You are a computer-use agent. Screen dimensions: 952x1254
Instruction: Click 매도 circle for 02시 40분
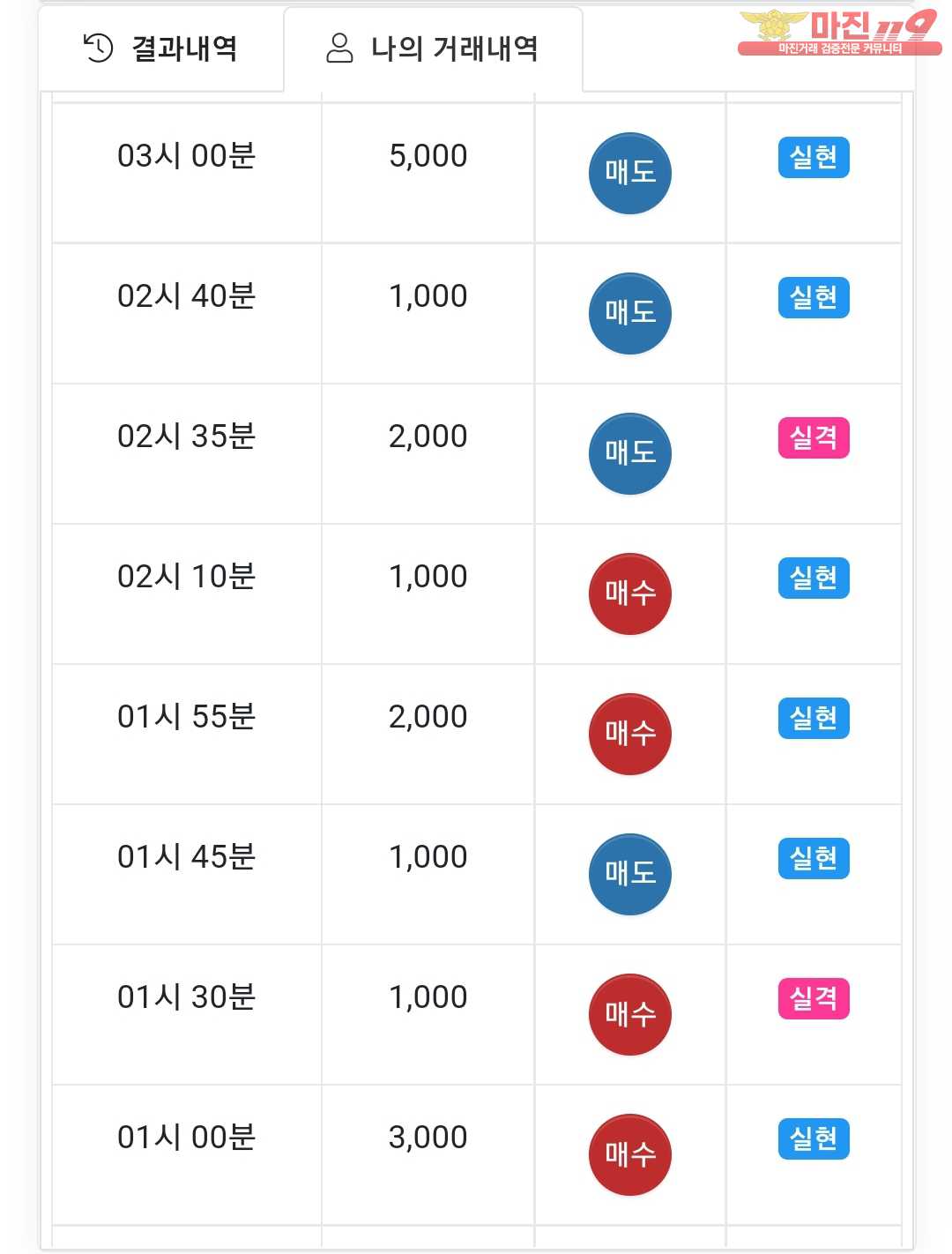point(629,313)
